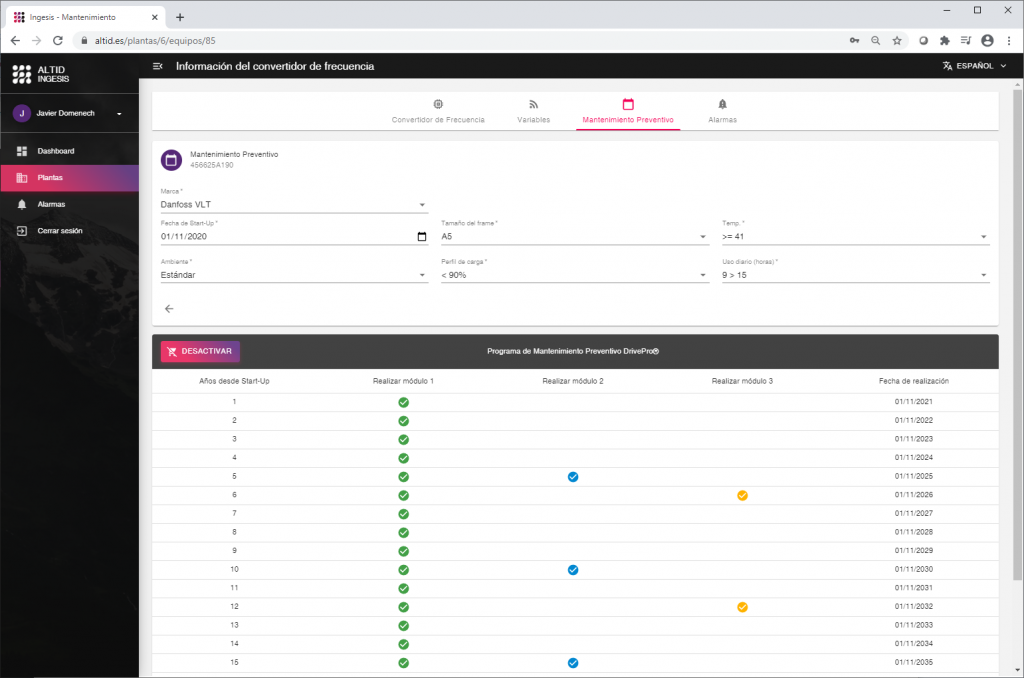
Task: Open the Español language selector
Action: [x=974, y=66]
